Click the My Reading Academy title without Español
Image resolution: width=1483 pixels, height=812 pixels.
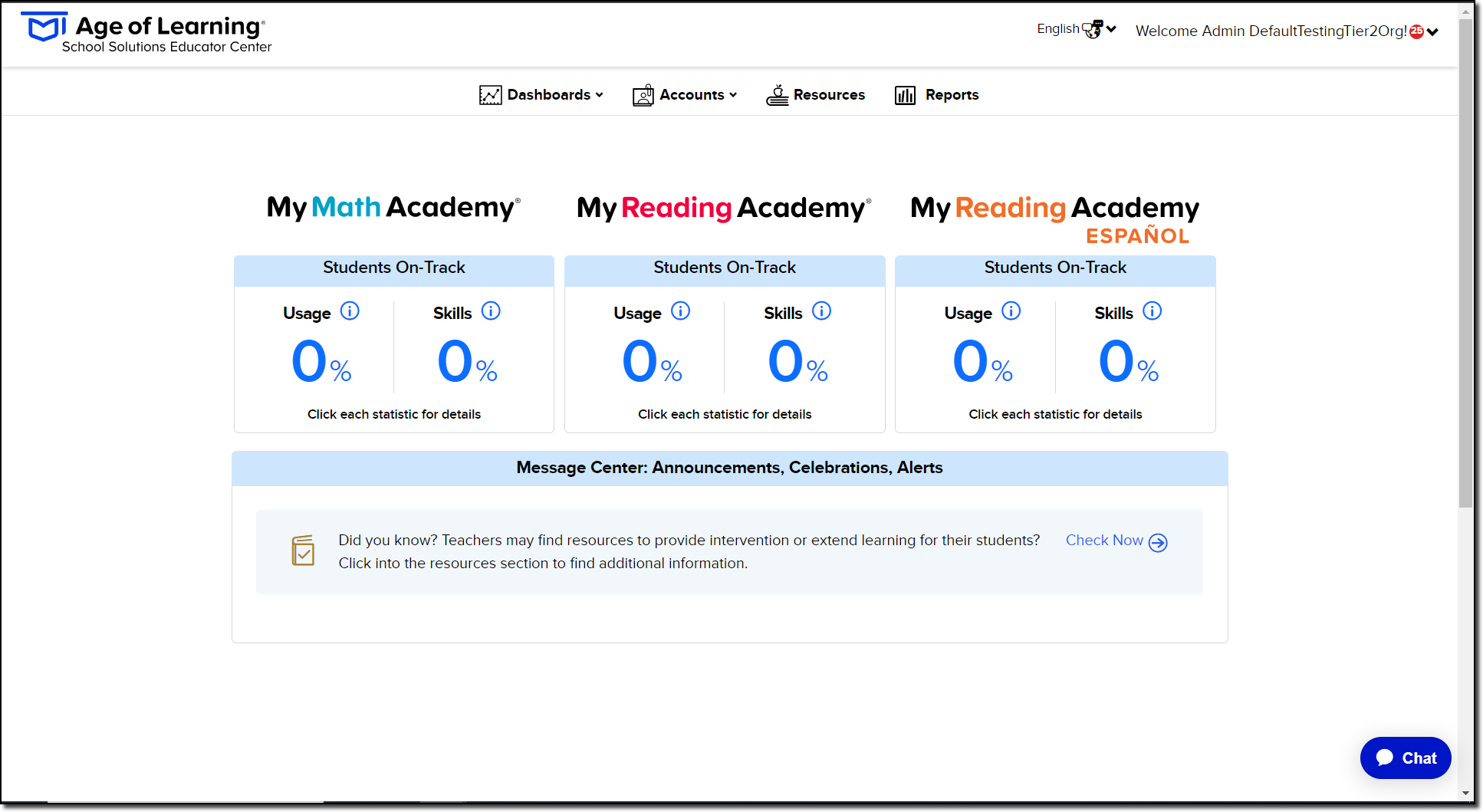click(724, 208)
